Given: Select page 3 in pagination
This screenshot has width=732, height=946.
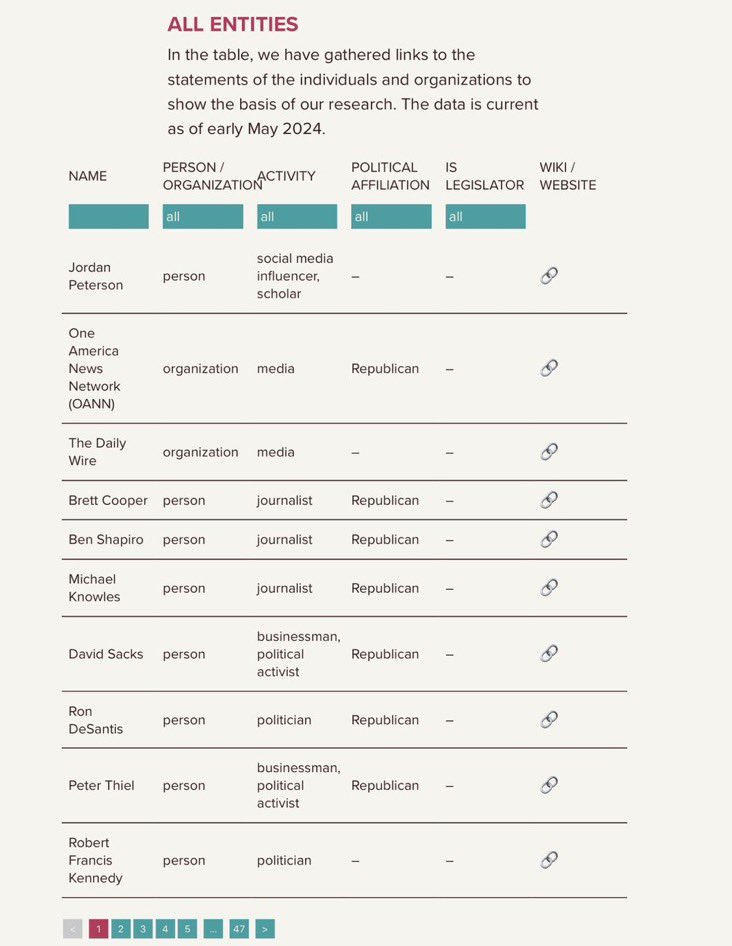Looking at the screenshot, I should coord(143,929).
